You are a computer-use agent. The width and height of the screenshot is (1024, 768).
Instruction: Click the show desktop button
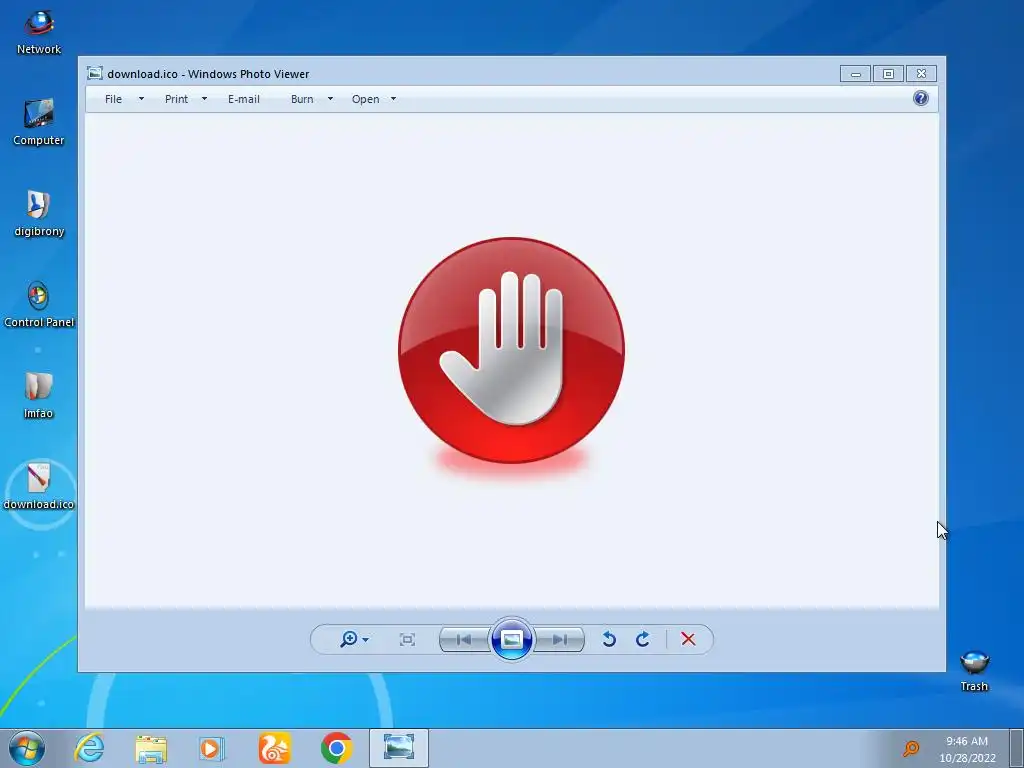(x=1017, y=748)
